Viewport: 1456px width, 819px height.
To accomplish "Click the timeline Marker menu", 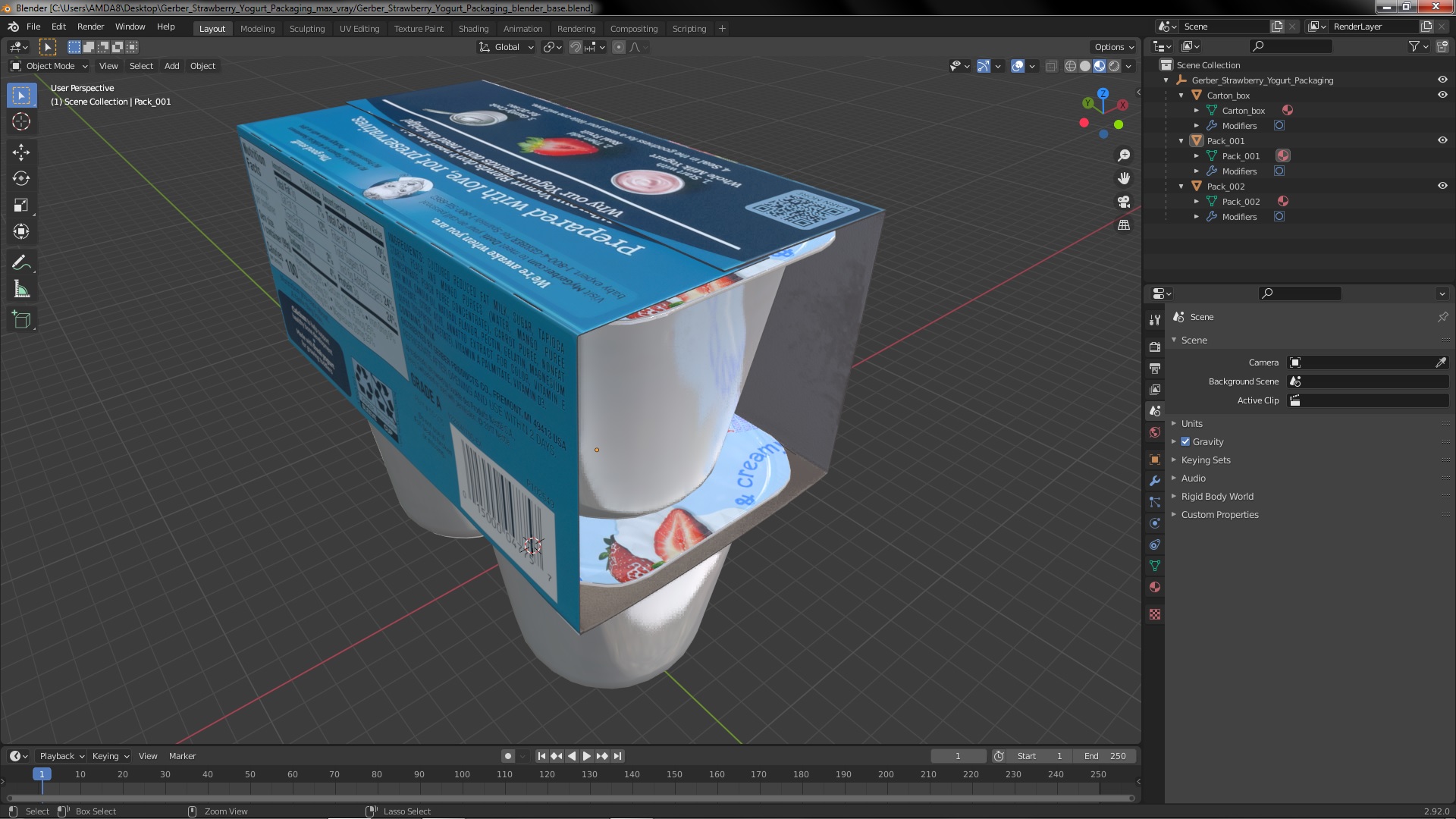I will tap(182, 756).
